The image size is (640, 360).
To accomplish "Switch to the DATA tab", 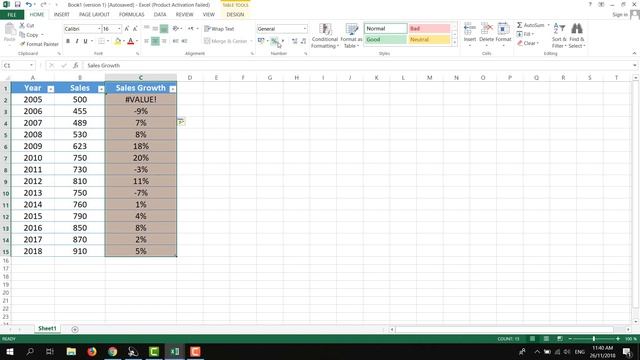I will 160,15.
